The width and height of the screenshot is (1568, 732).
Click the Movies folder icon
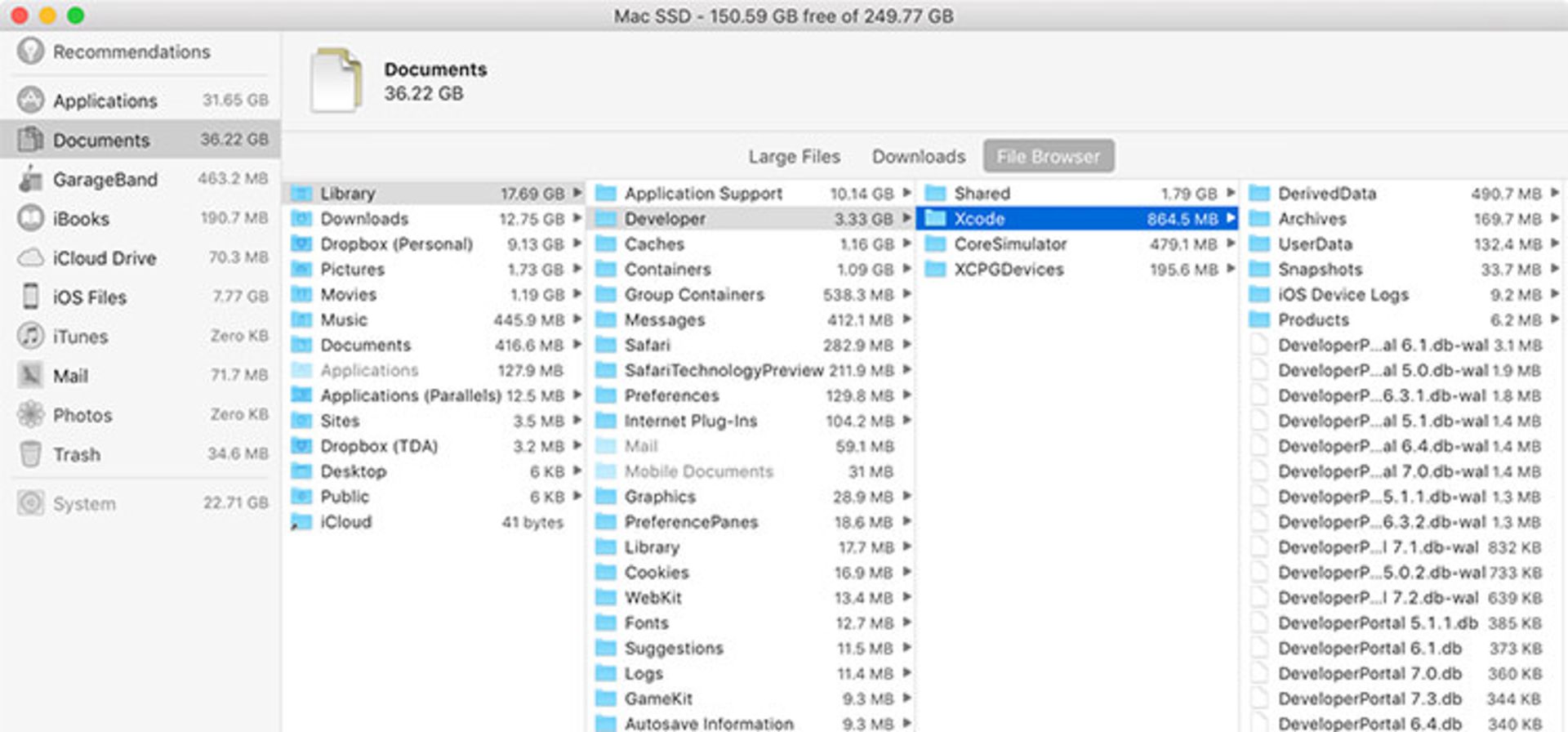point(302,294)
